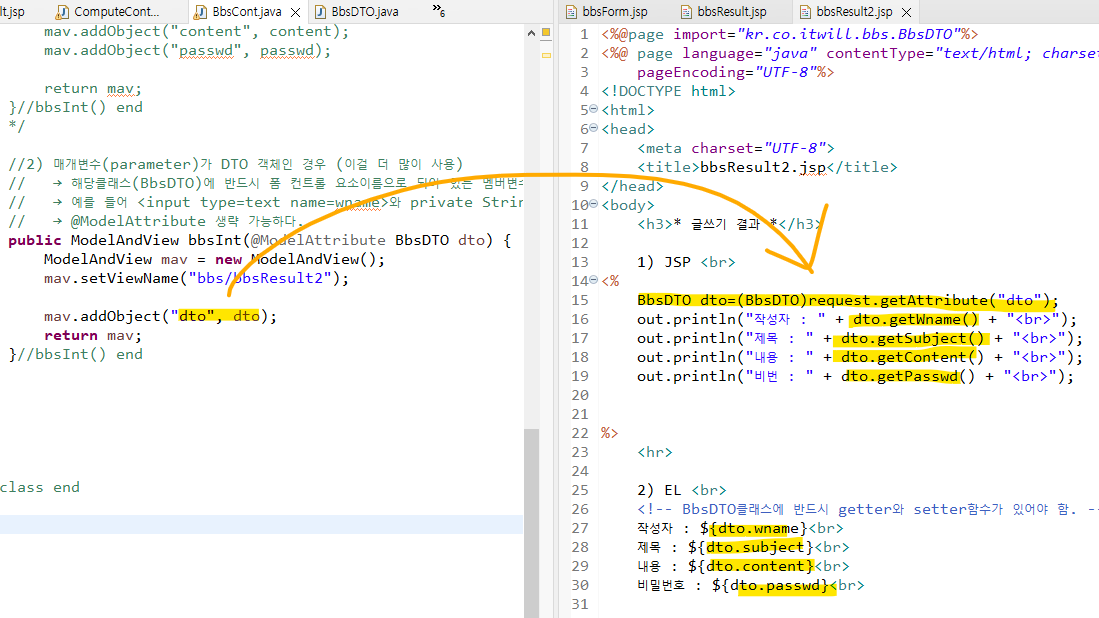Open the bbsResult.jsp tab
The width and height of the screenshot is (1099, 618).
pyautogui.click(x=724, y=12)
